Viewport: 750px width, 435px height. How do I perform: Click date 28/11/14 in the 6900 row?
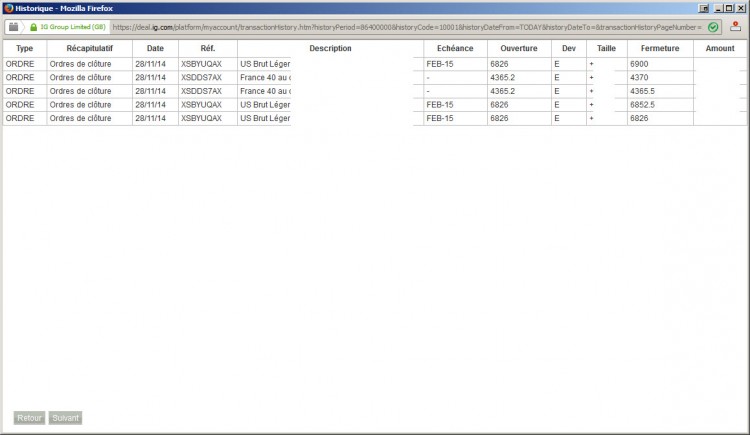[x=150, y=64]
